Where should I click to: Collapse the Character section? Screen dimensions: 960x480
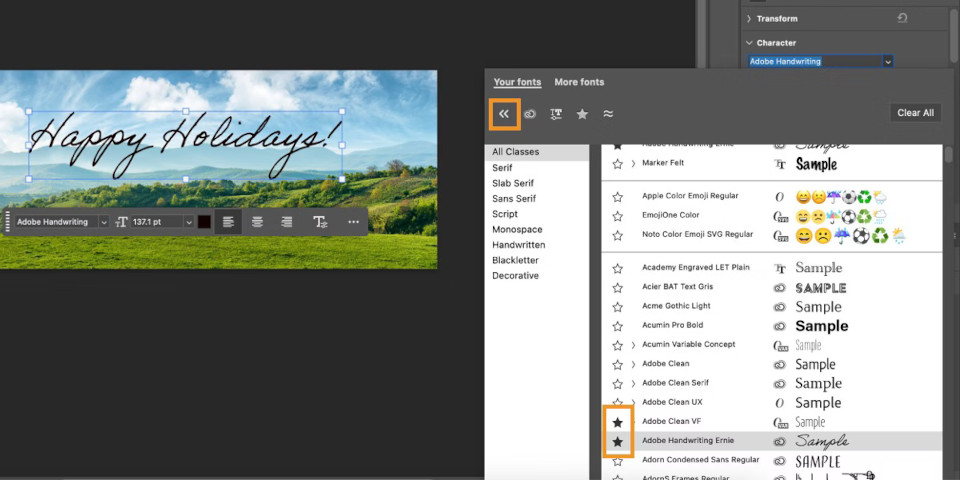pos(749,43)
